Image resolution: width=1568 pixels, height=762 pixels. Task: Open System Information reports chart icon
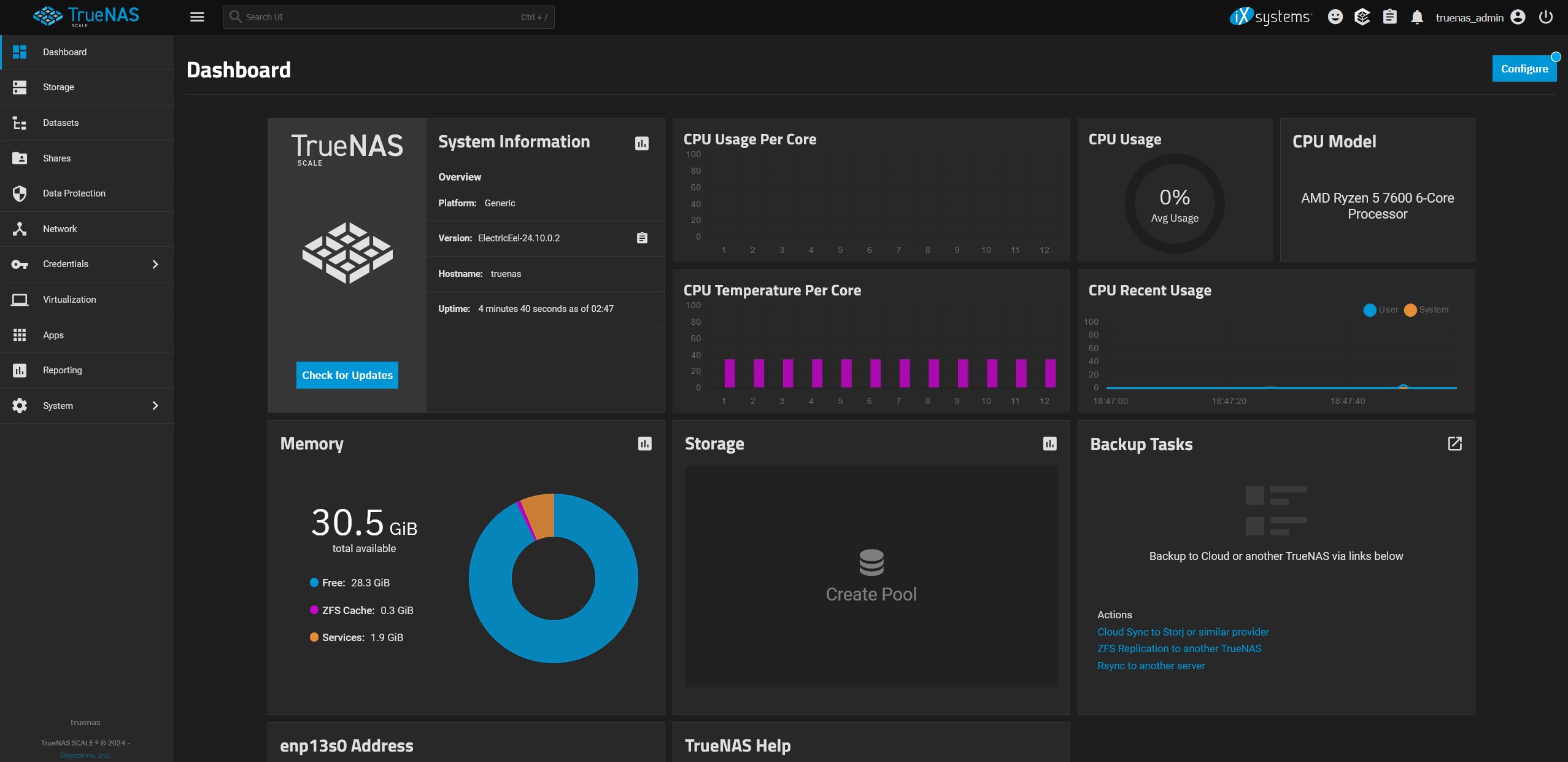point(642,144)
